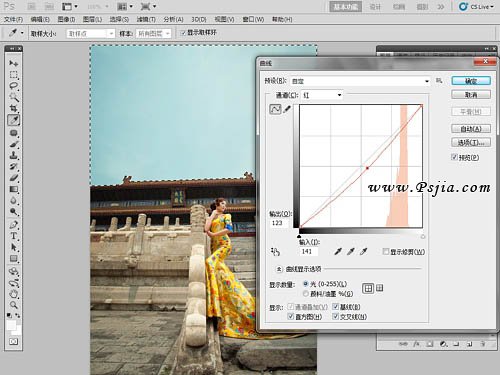Screen dimensions: 500x375
Task: Open the 取样大小 sample size dropdown
Action: click(x=91, y=33)
